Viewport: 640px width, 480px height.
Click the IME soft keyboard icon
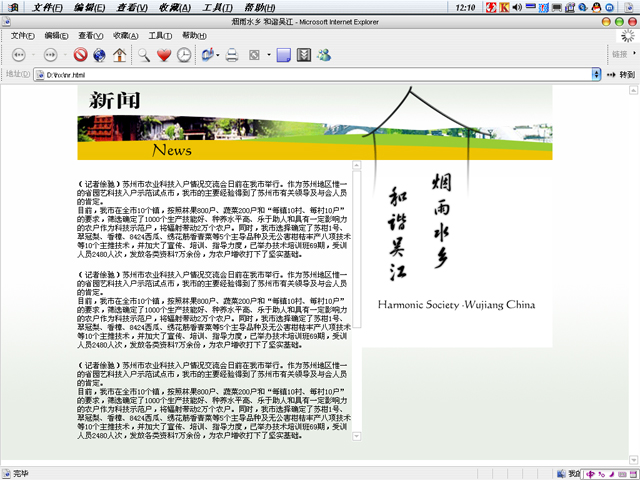coord(622,474)
